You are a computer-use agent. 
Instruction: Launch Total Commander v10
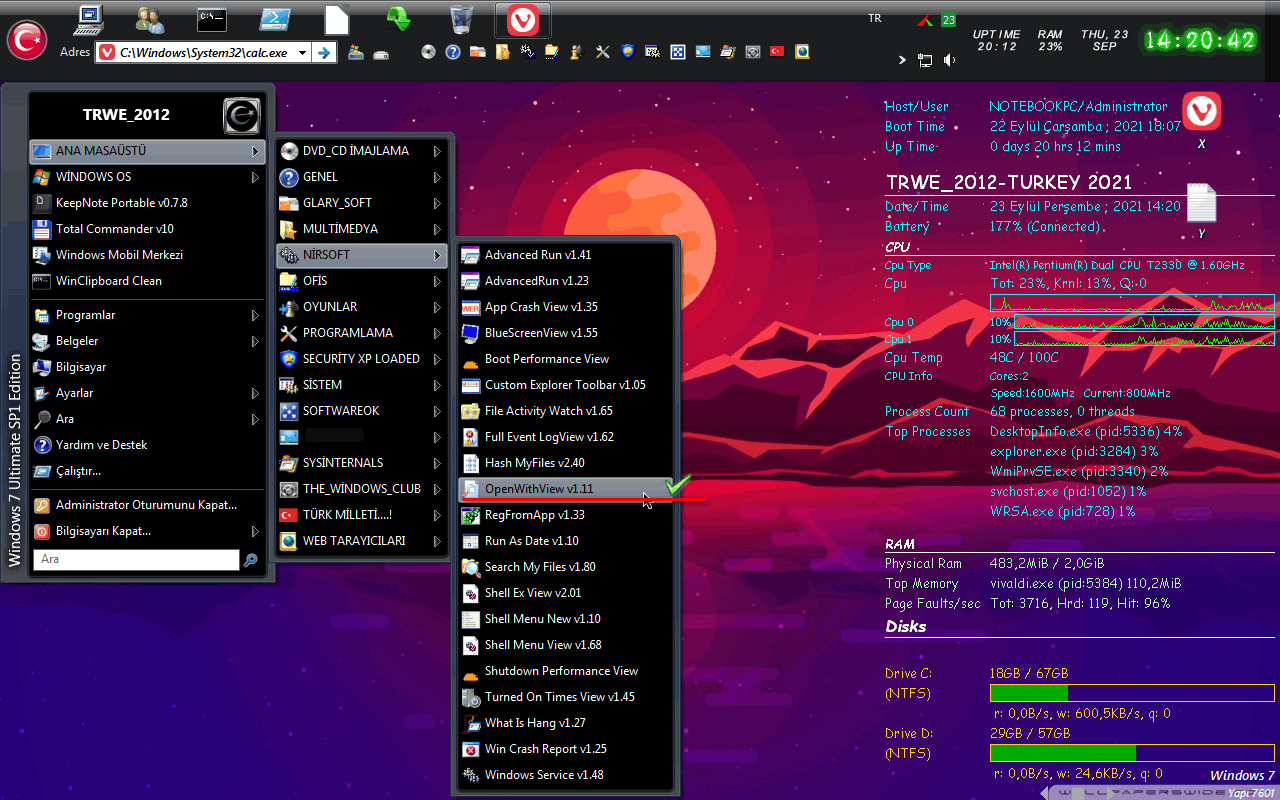tap(147, 229)
